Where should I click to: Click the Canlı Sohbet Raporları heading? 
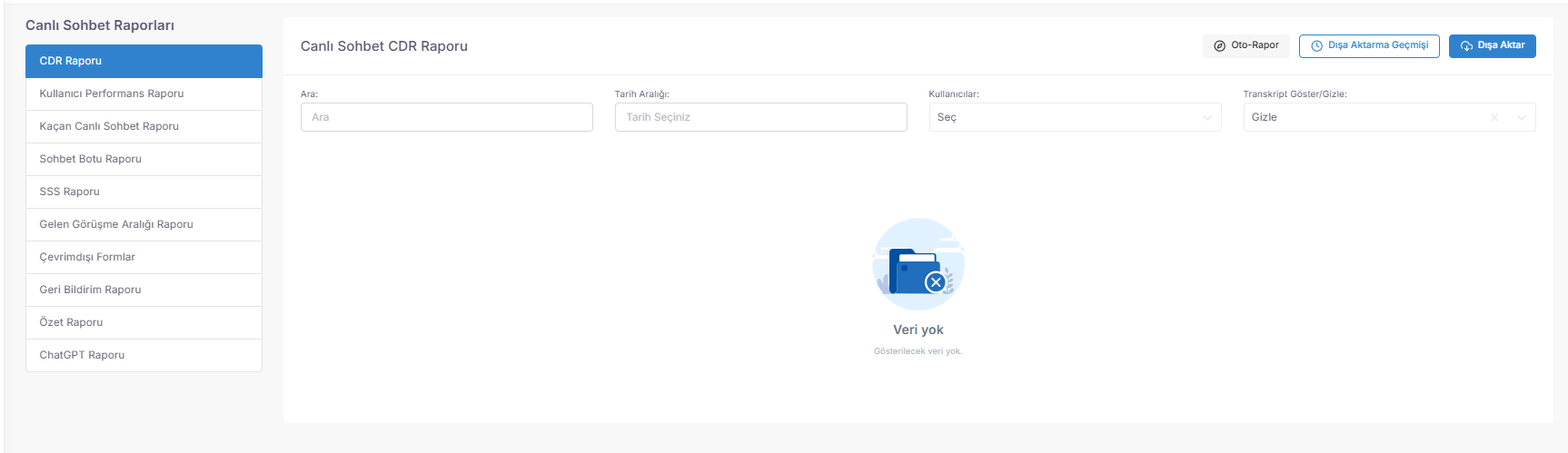tap(100, 25)
